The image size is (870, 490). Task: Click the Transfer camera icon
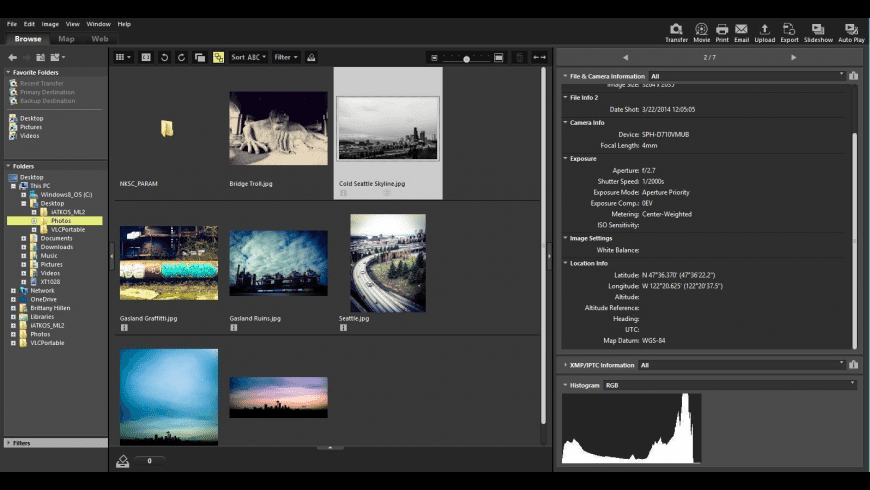click(676, 30)
